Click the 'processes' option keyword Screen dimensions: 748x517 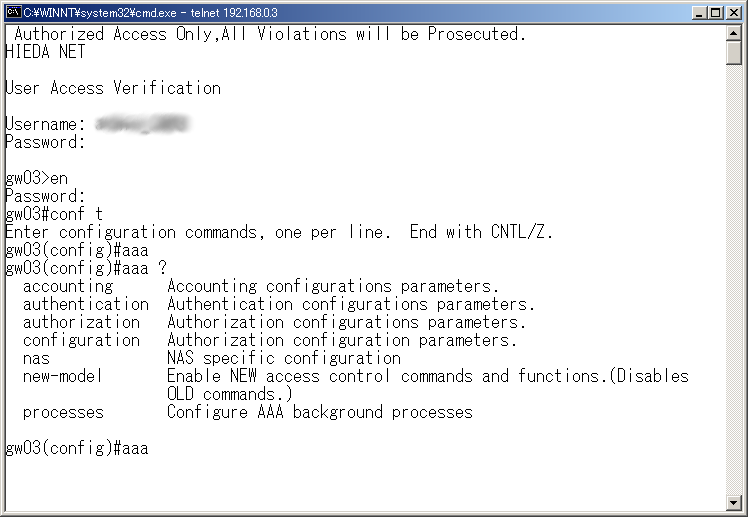(x=62, y=412)
